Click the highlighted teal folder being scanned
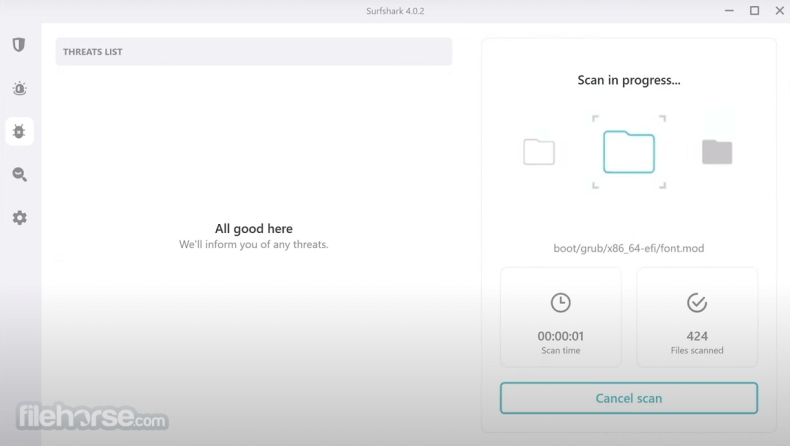 [x=628, y=152]
